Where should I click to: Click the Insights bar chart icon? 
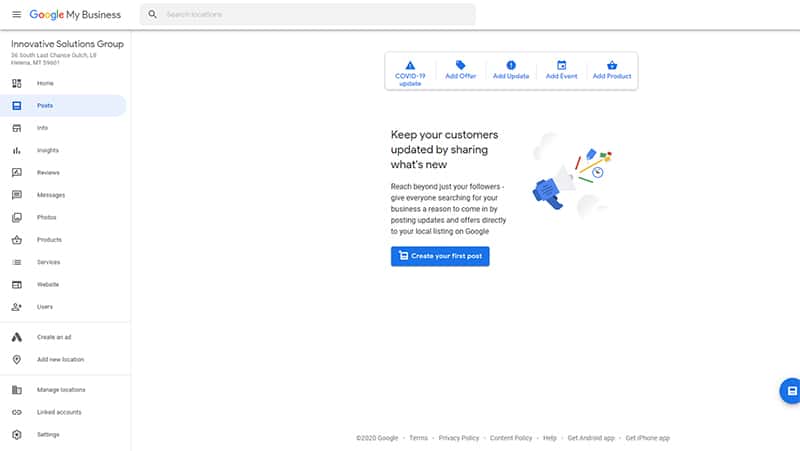point(17,151)
